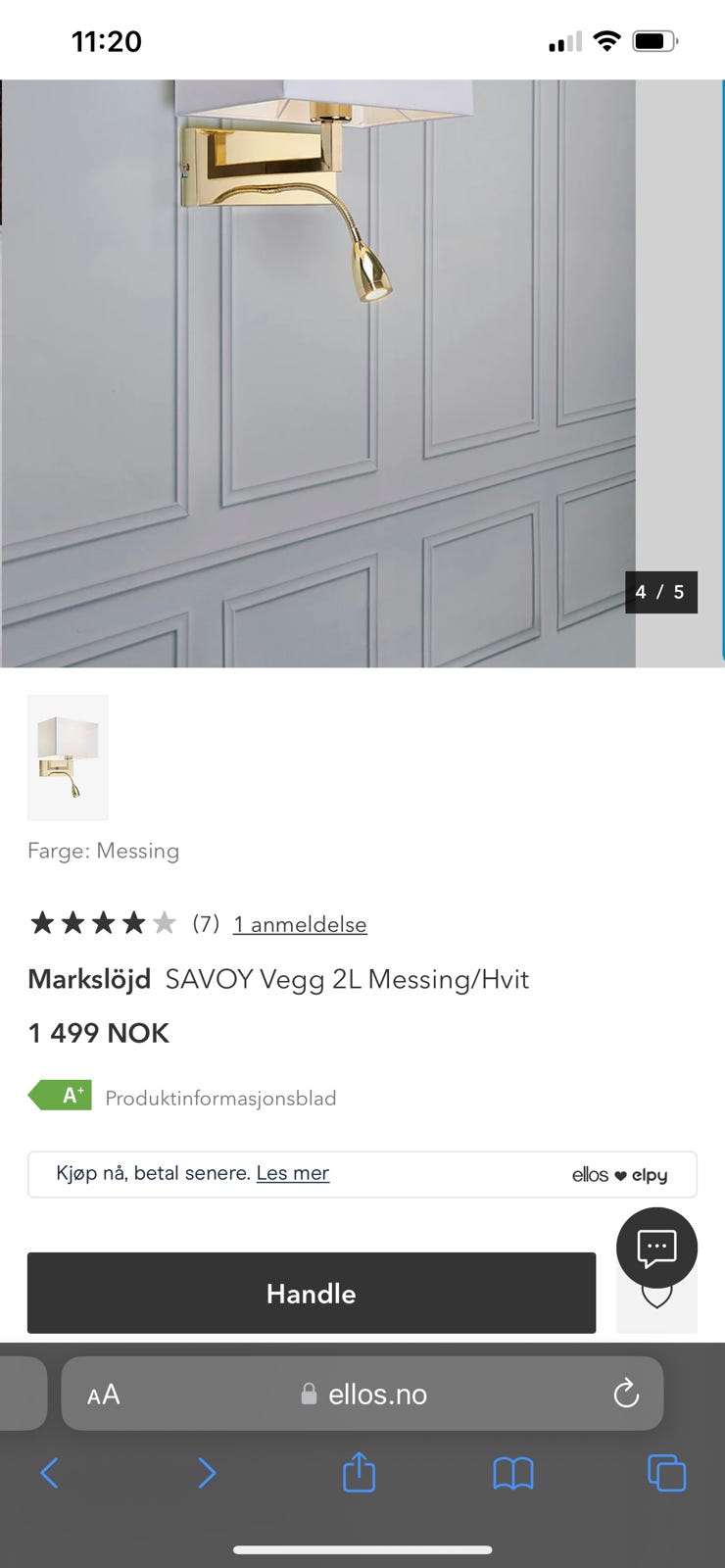
Task: Click the four-star rating stars
Action: click(x=103, y=923)
